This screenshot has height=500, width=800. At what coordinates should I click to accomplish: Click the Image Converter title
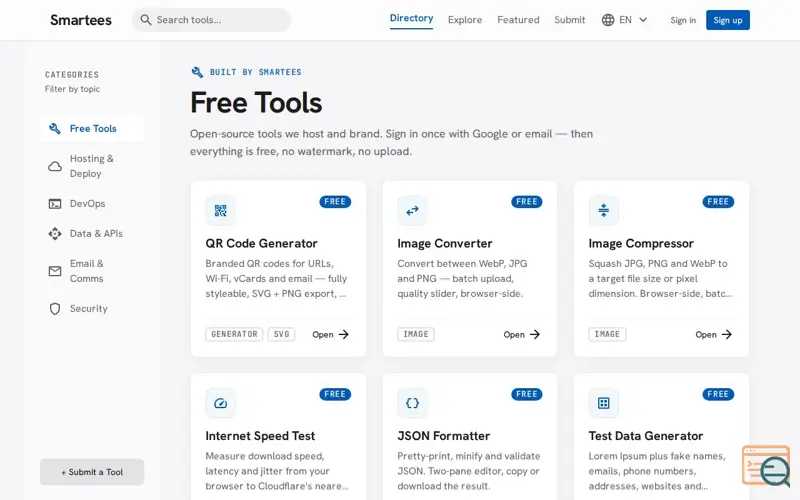point(445,243)
